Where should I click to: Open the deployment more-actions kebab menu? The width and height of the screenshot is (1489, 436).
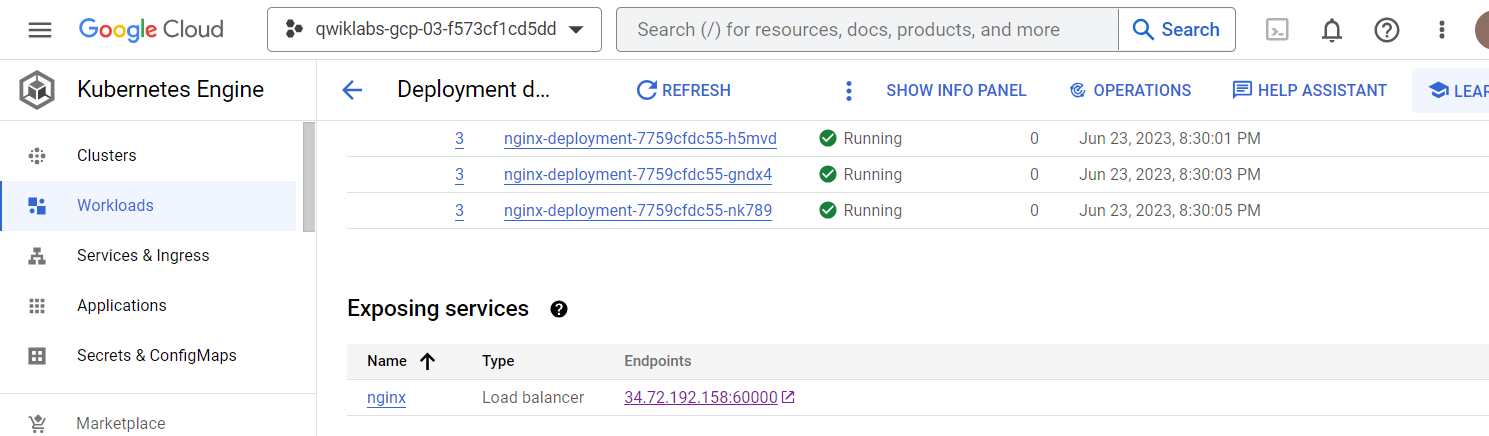coord(849,91)
